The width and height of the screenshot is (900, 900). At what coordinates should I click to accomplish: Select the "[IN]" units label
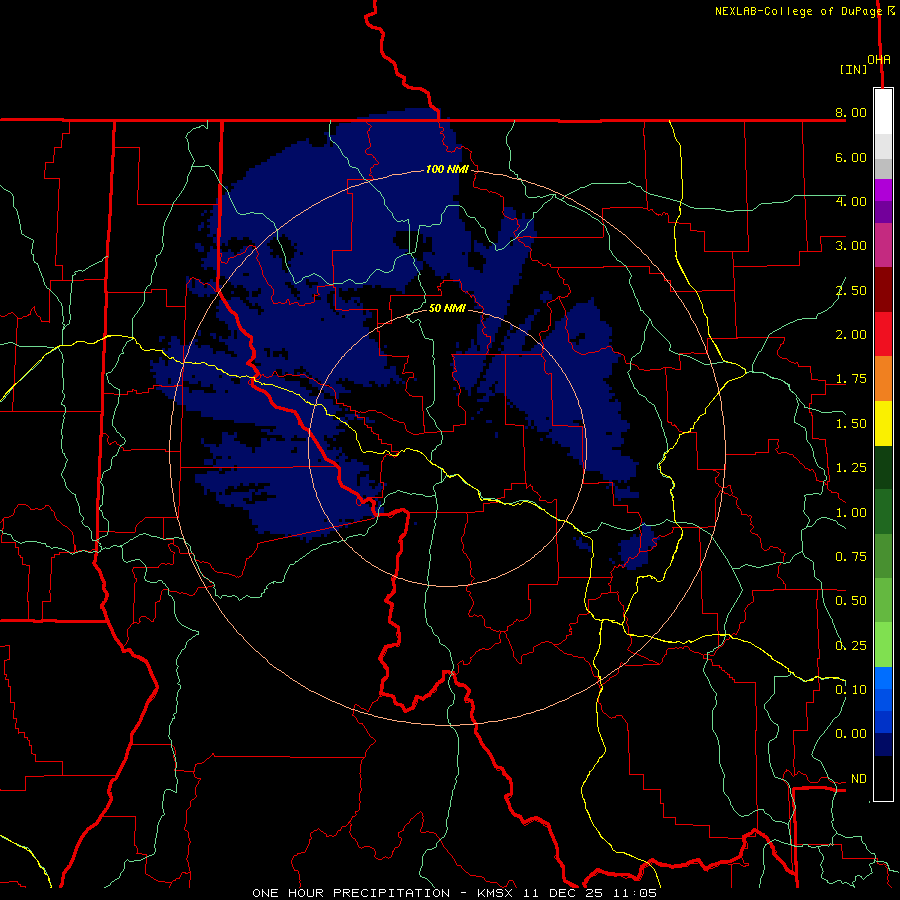854,69
